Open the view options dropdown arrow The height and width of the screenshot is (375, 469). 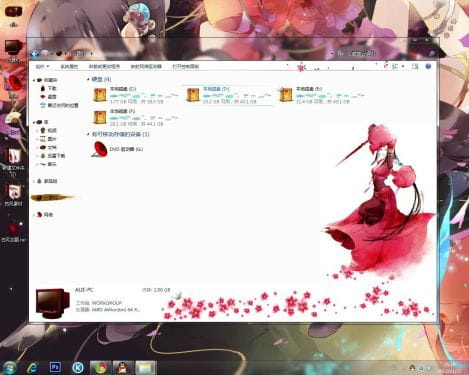(x=403, y=66)
